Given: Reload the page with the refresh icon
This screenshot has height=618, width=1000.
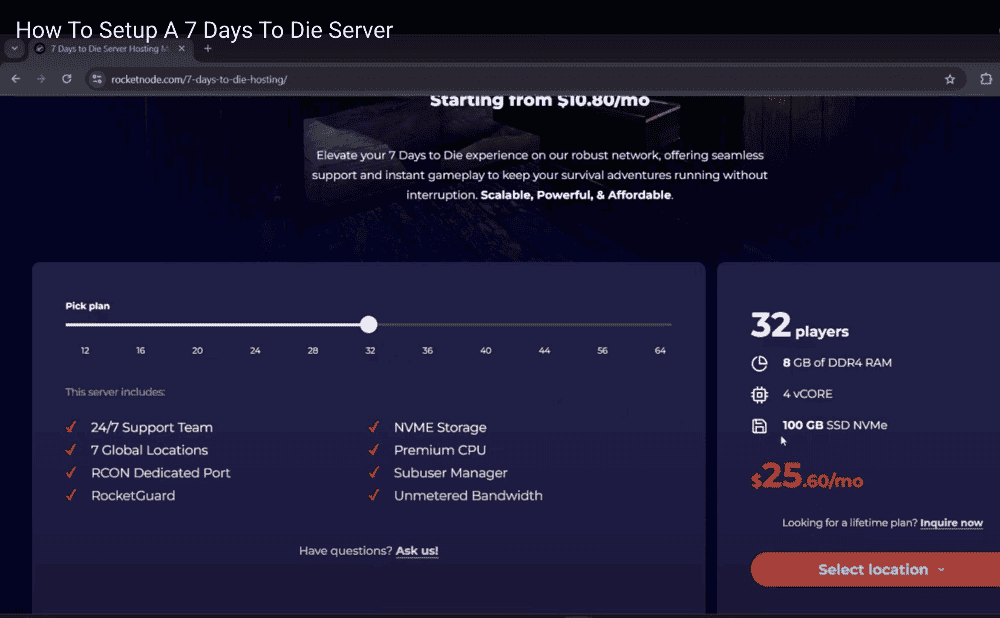Looking at the screenshot, I should [x=67, y=79].
